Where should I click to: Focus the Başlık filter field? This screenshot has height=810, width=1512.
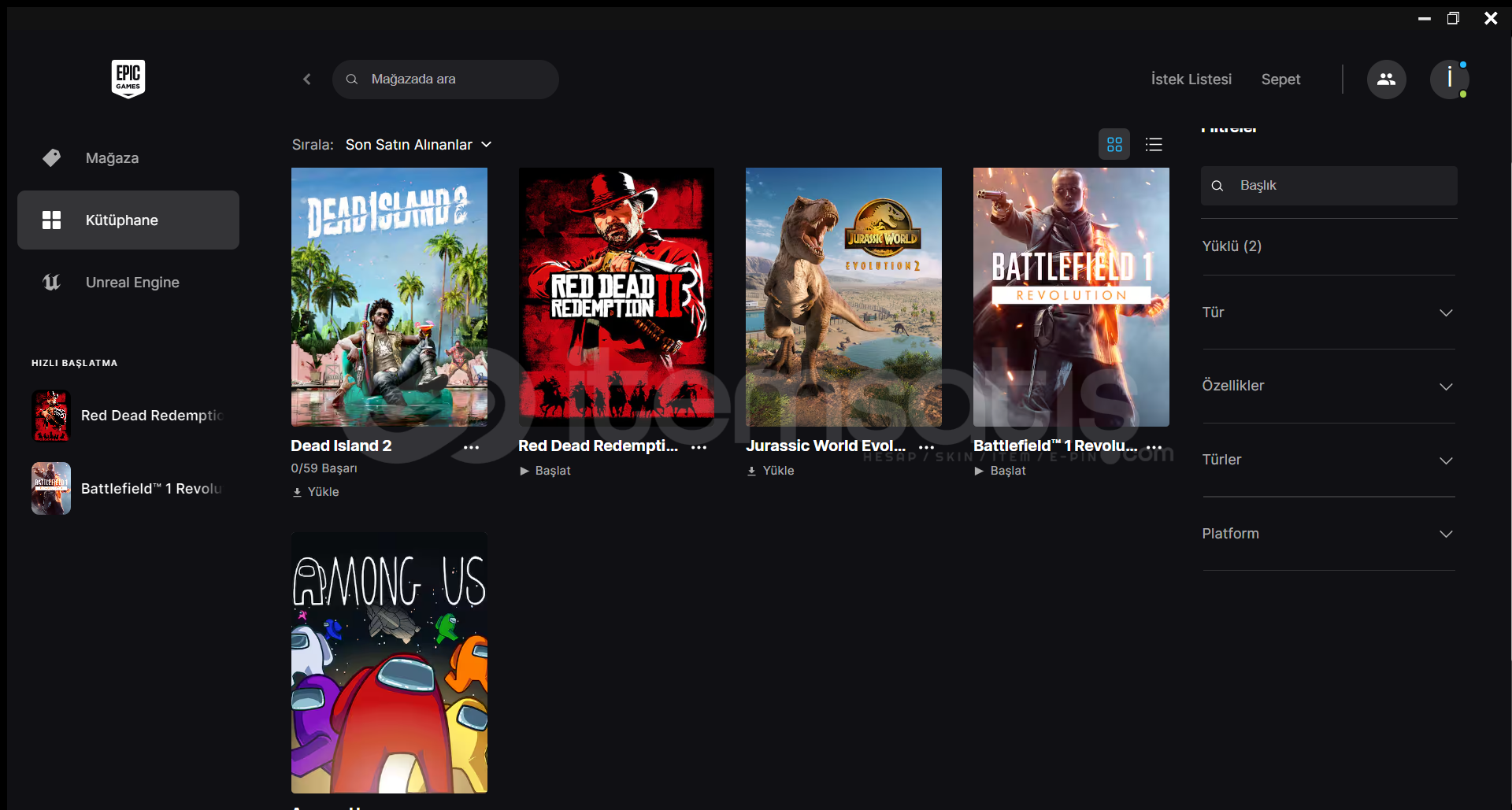pos(1329,186)
